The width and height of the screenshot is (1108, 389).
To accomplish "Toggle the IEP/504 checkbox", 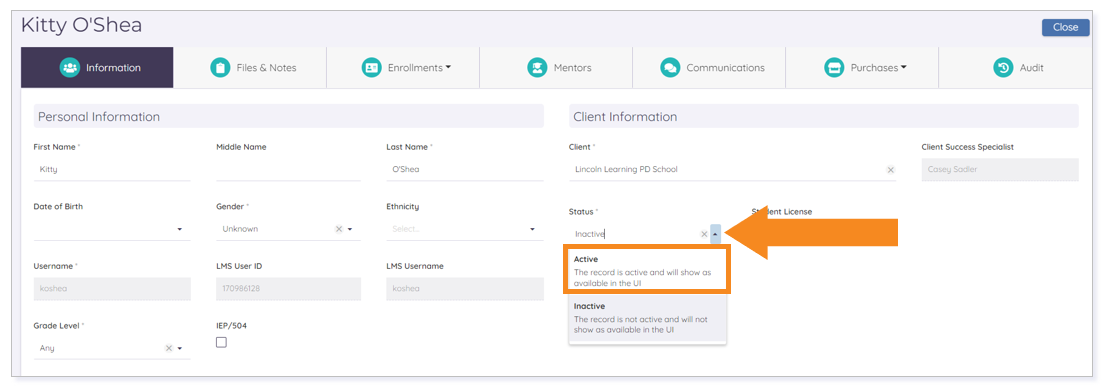I will [x=221, y=342].
